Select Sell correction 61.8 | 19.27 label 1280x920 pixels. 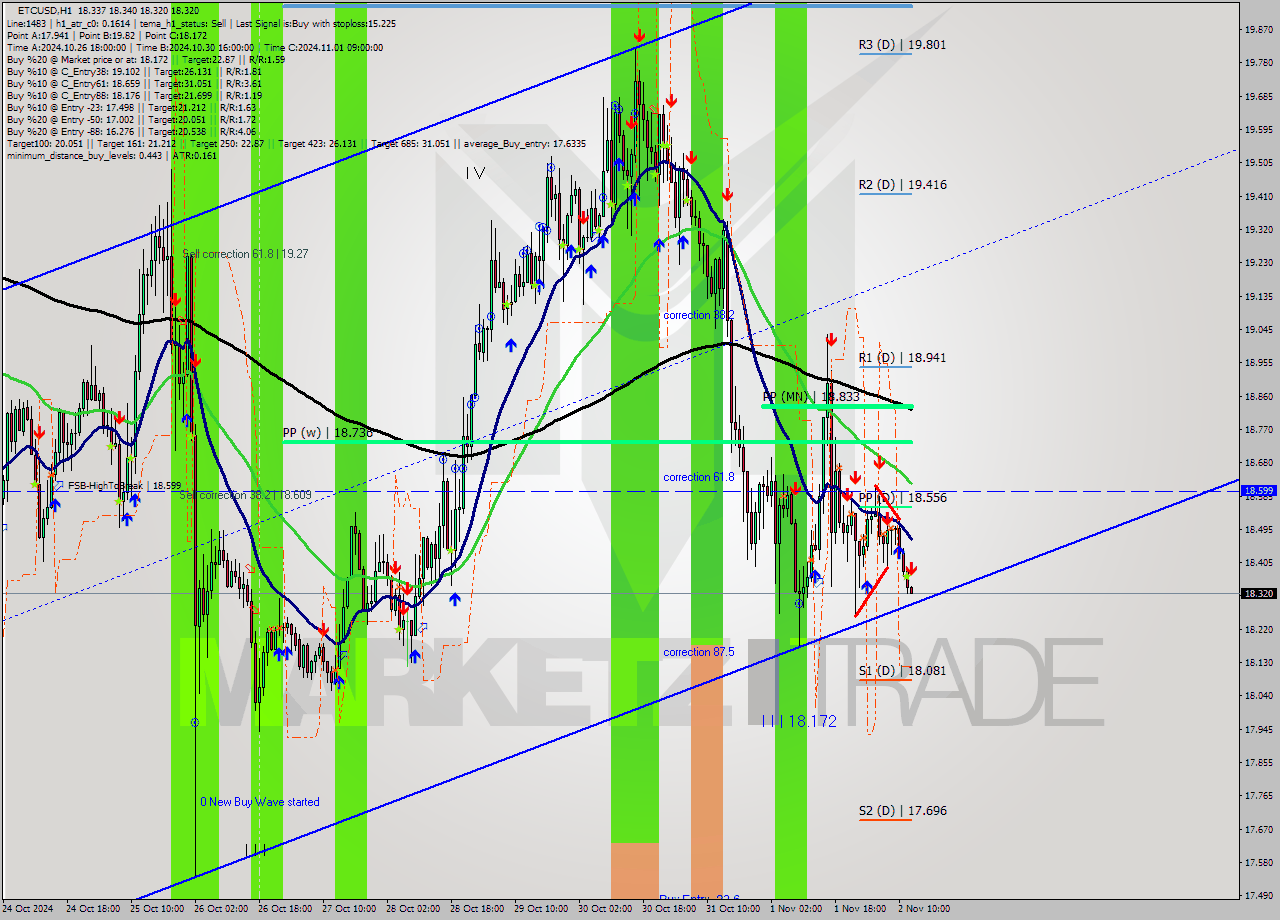pyautogui.click(x=245, y=254)
